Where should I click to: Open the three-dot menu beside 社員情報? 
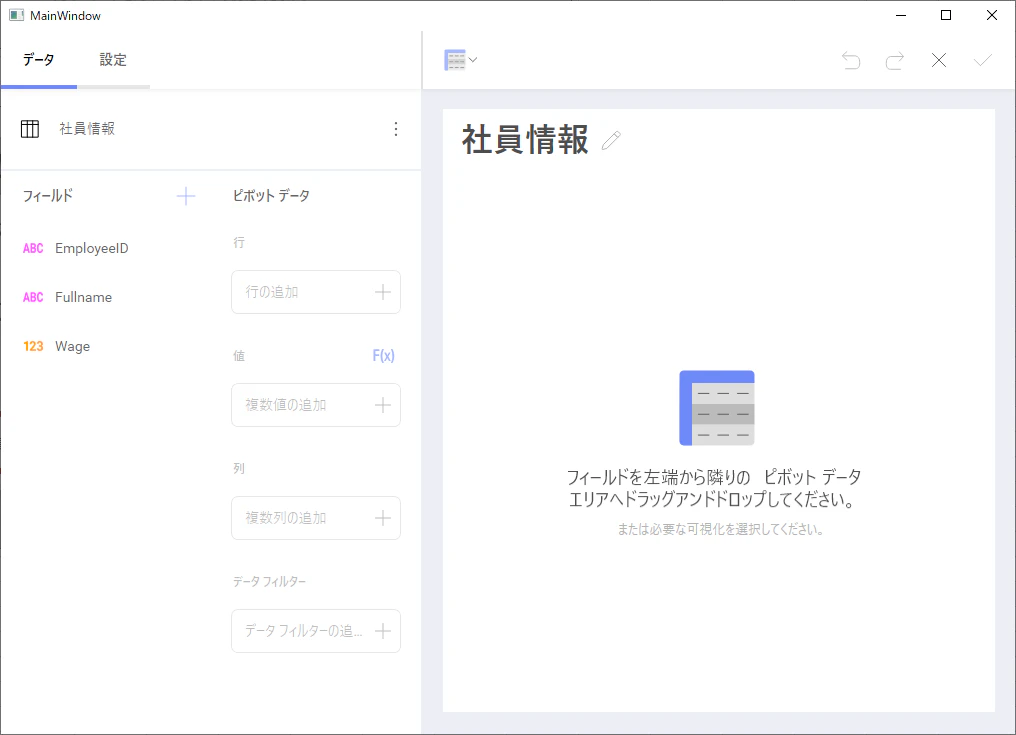tap(396, 129)
